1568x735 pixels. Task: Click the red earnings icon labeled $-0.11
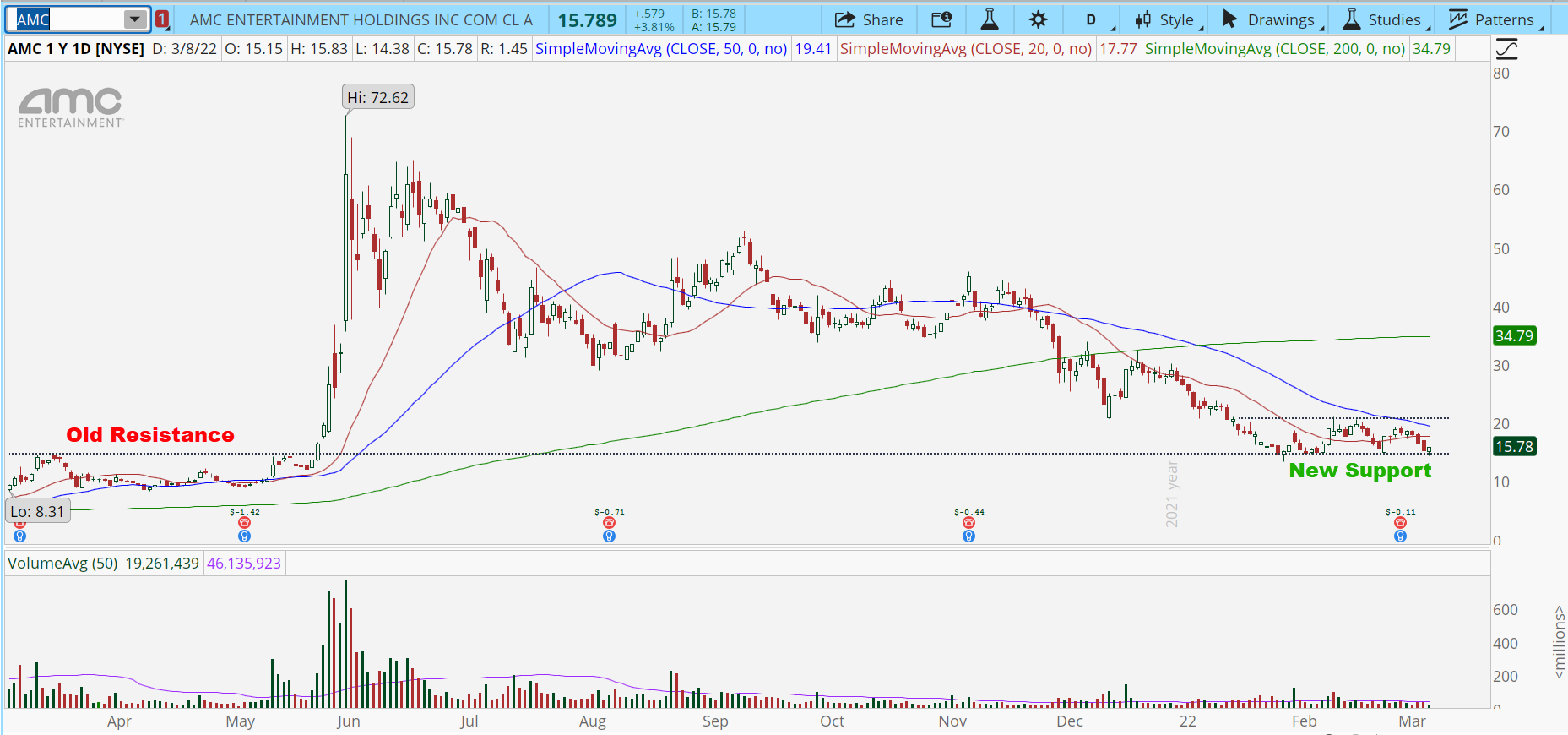pyautogui.click(x=1400, y=523)
